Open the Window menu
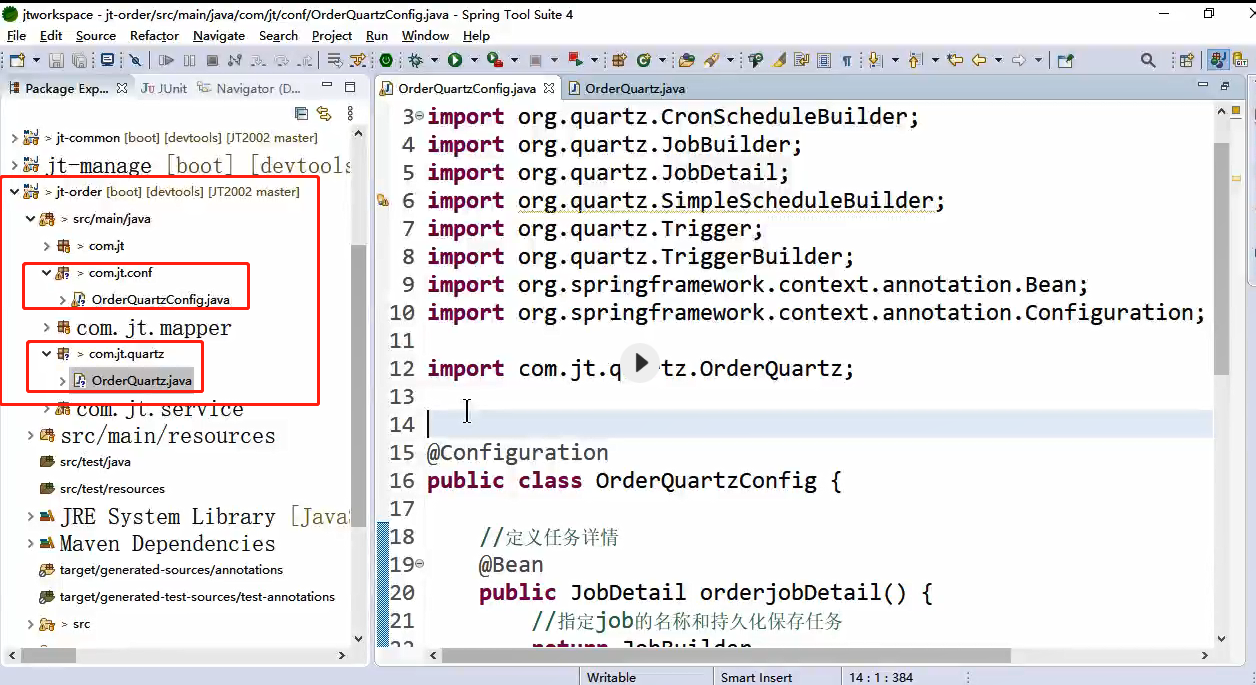The height and width of the screenshot is (685, 1256). (x=425, y=35)
